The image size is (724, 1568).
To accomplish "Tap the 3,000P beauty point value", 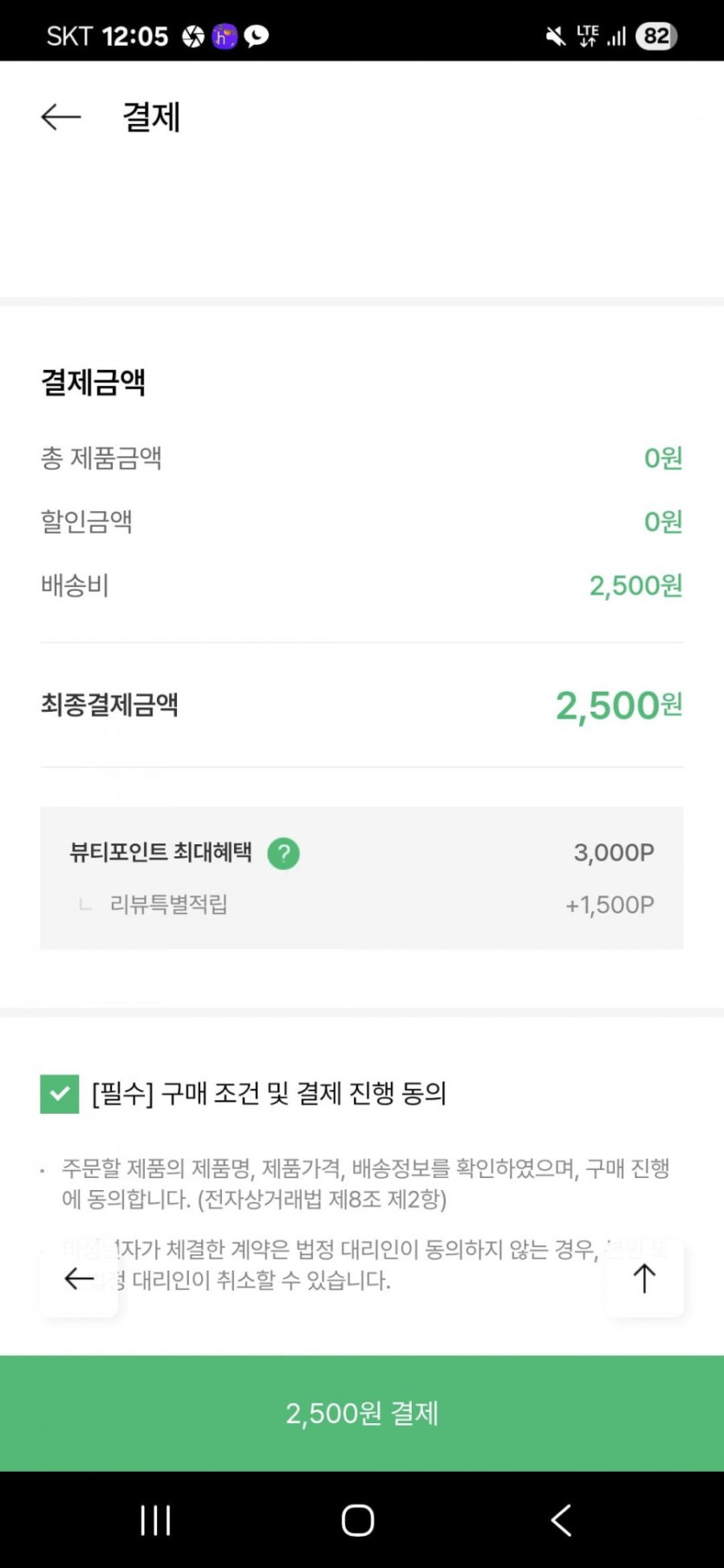I will tap(614, 853).
